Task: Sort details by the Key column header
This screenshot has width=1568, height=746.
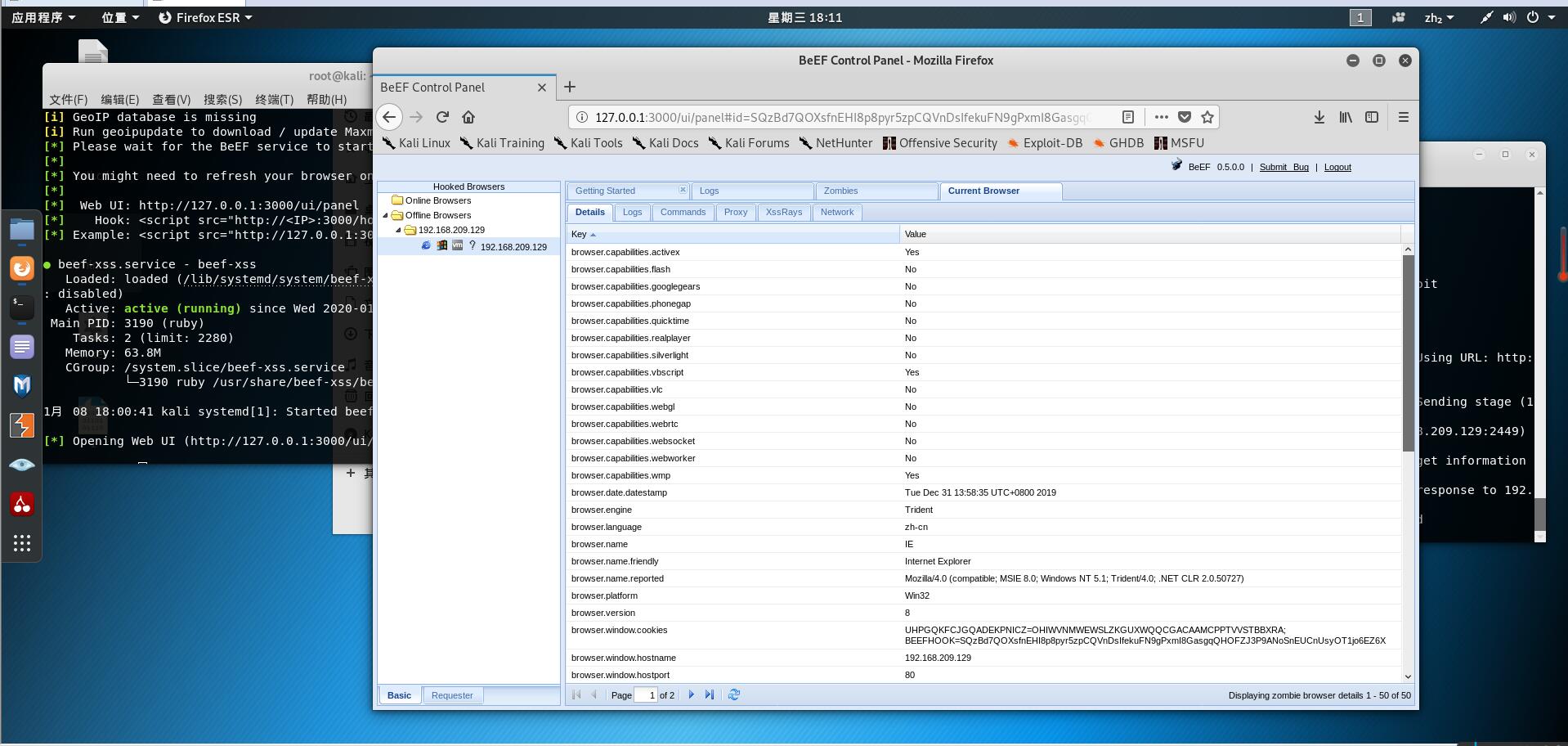Action: pos(732,234)
